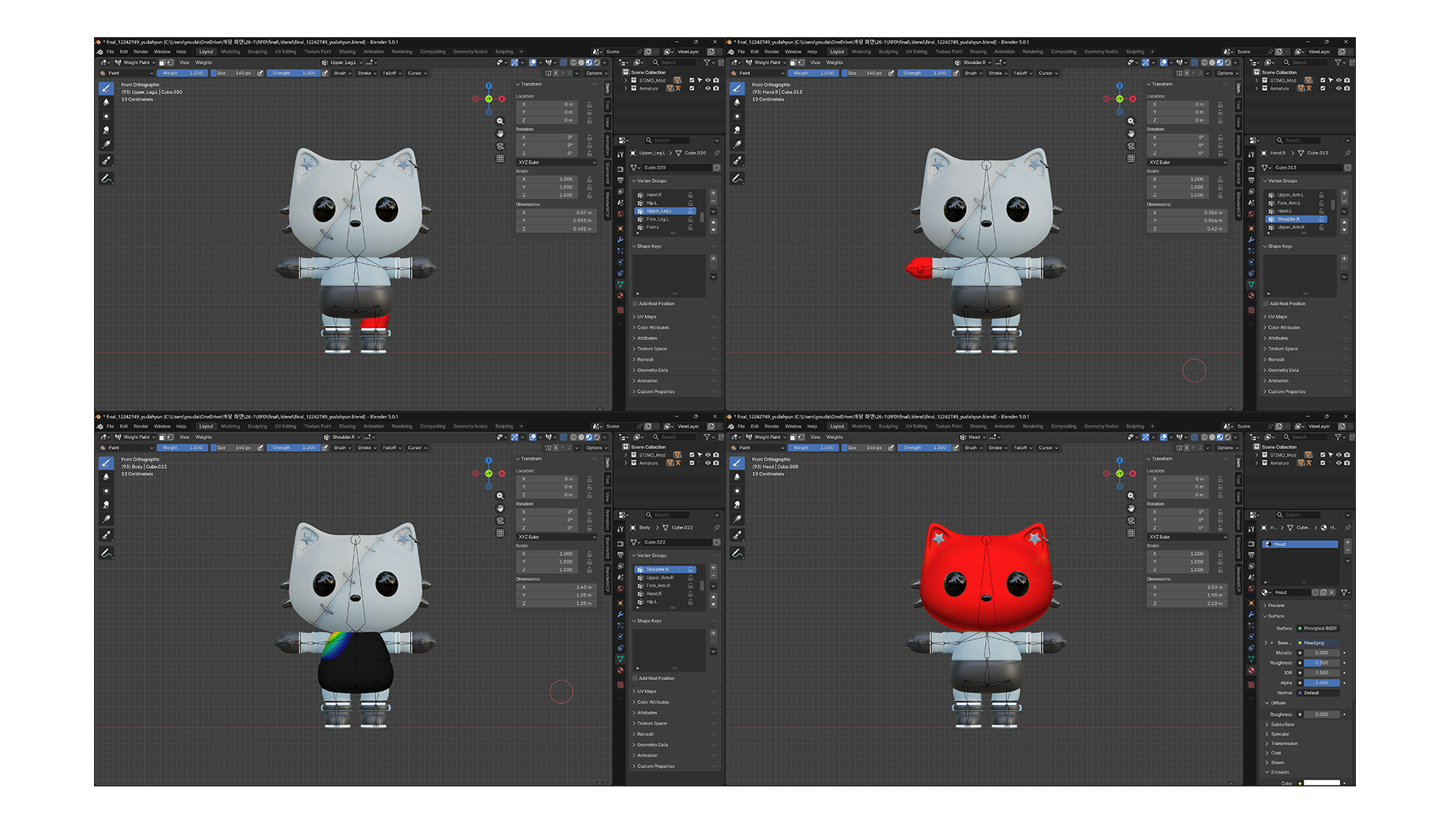Click fake user shield beside Cube.020 name
1456x819 pixels.
(x=717, y=168)
